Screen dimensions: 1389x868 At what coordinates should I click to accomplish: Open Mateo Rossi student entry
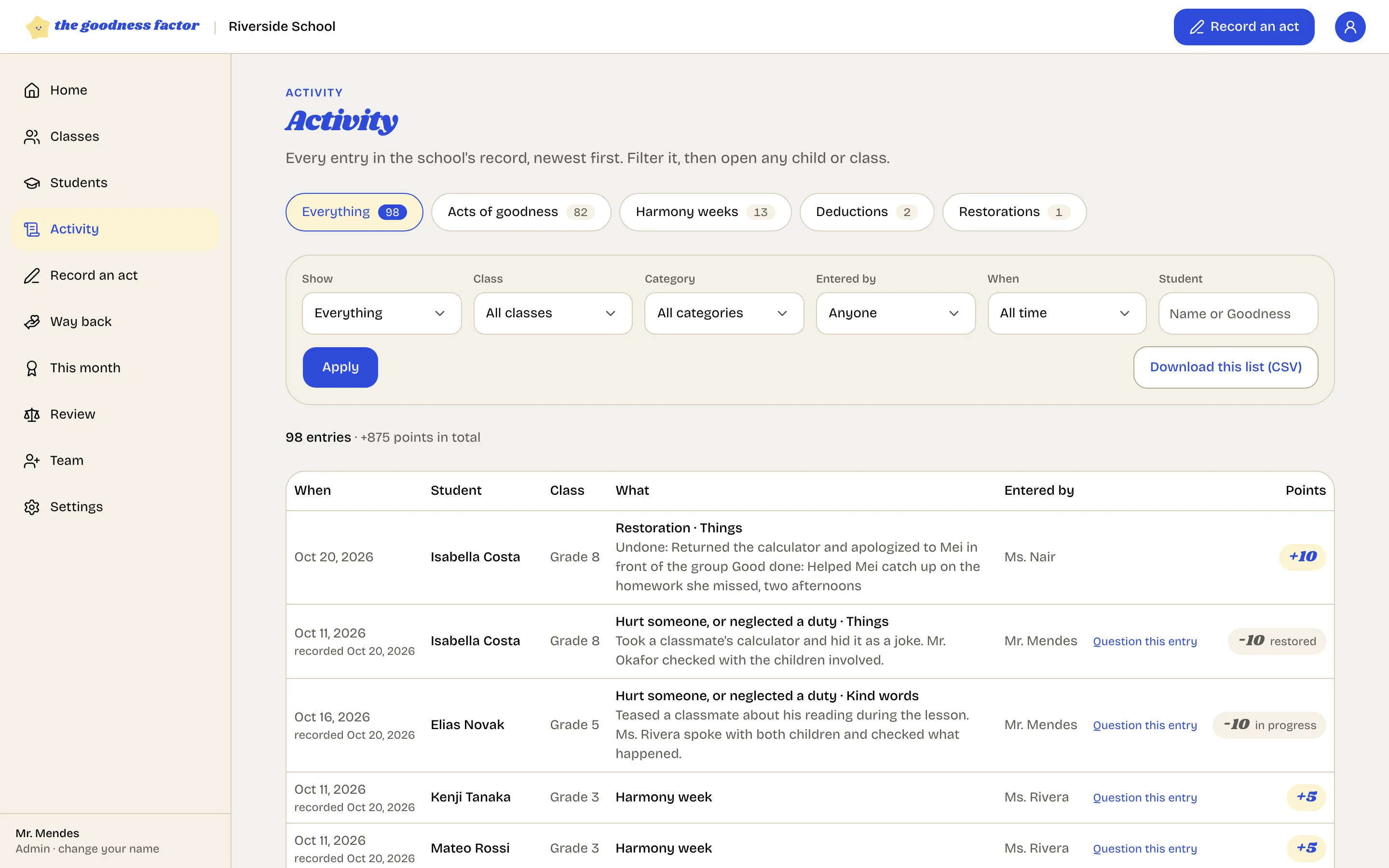click(470, 849)
